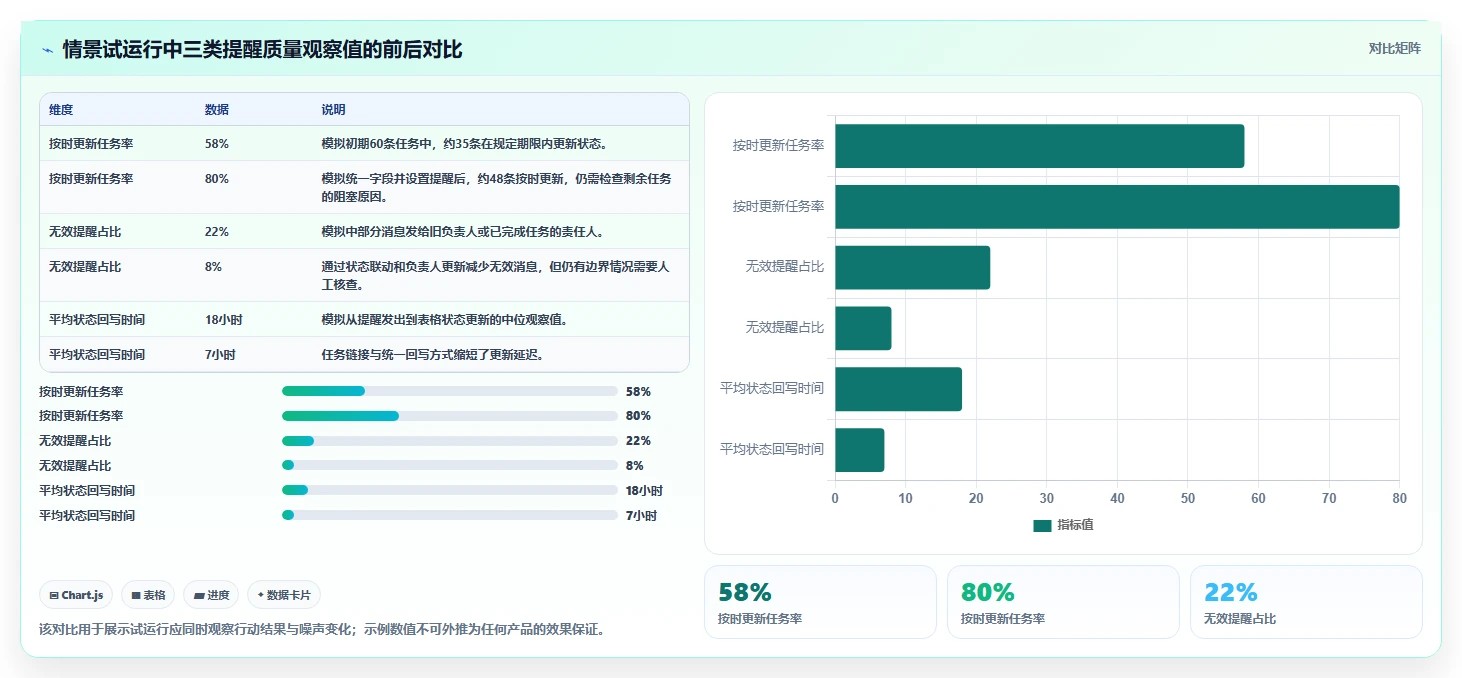Click the Chart.js tag chip
This screenshot has width=1462, height=678.
77,595
